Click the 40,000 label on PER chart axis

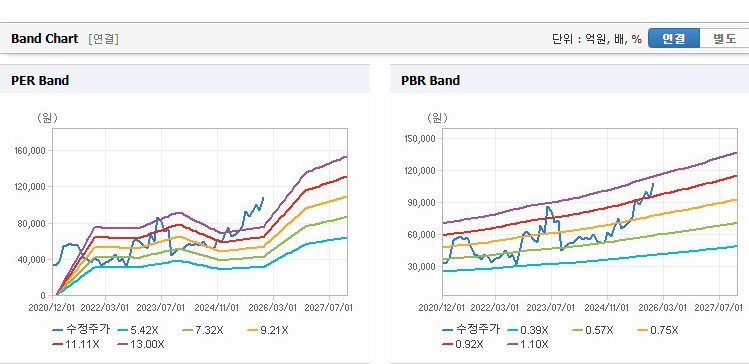tap(32, 259)
